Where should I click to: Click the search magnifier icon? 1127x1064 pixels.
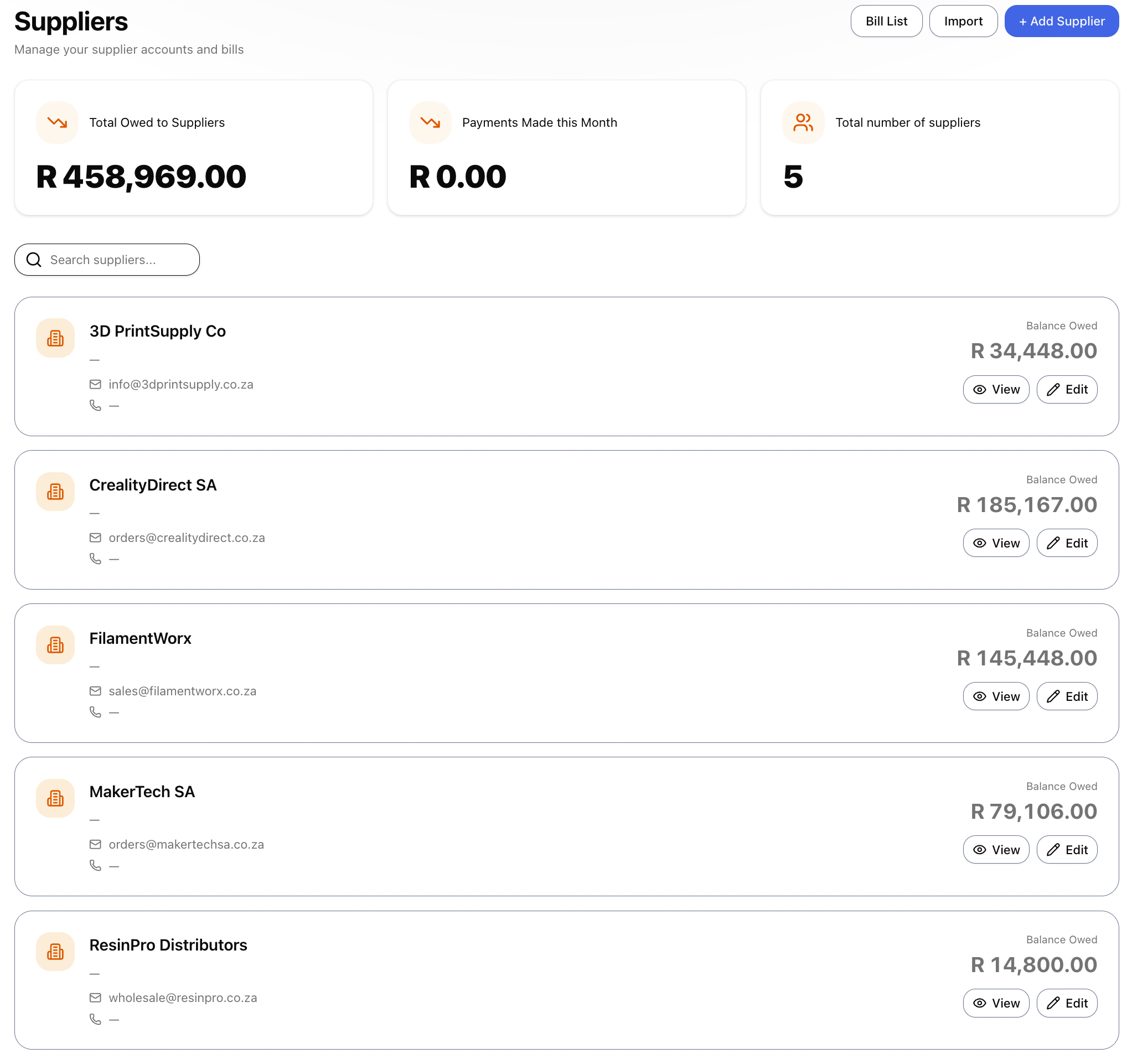click(x=33, y=260)
